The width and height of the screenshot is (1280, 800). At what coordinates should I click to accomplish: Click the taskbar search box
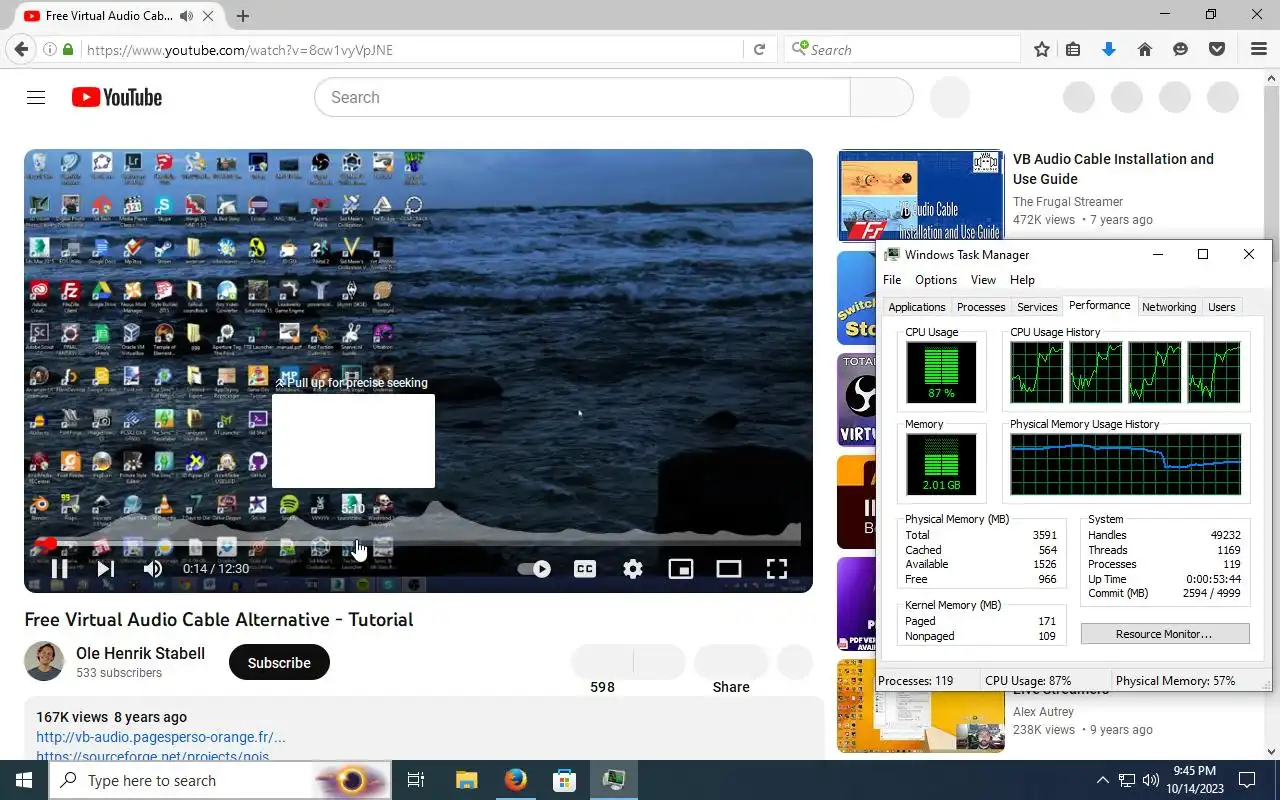pos(220,780)
